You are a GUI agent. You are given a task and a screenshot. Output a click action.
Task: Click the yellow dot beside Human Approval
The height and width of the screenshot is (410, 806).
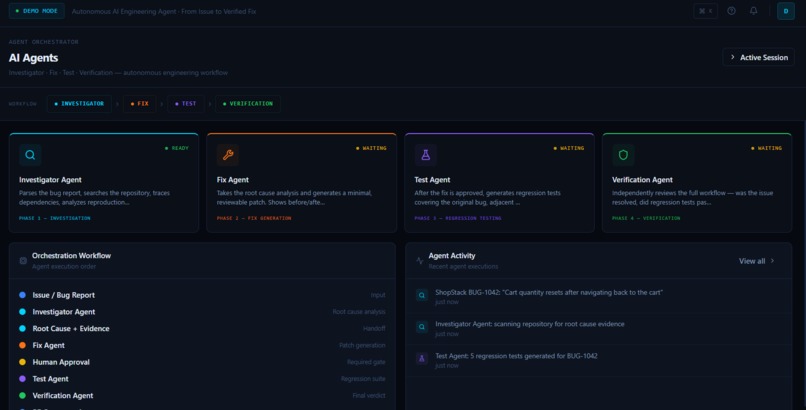pos(23,362)
